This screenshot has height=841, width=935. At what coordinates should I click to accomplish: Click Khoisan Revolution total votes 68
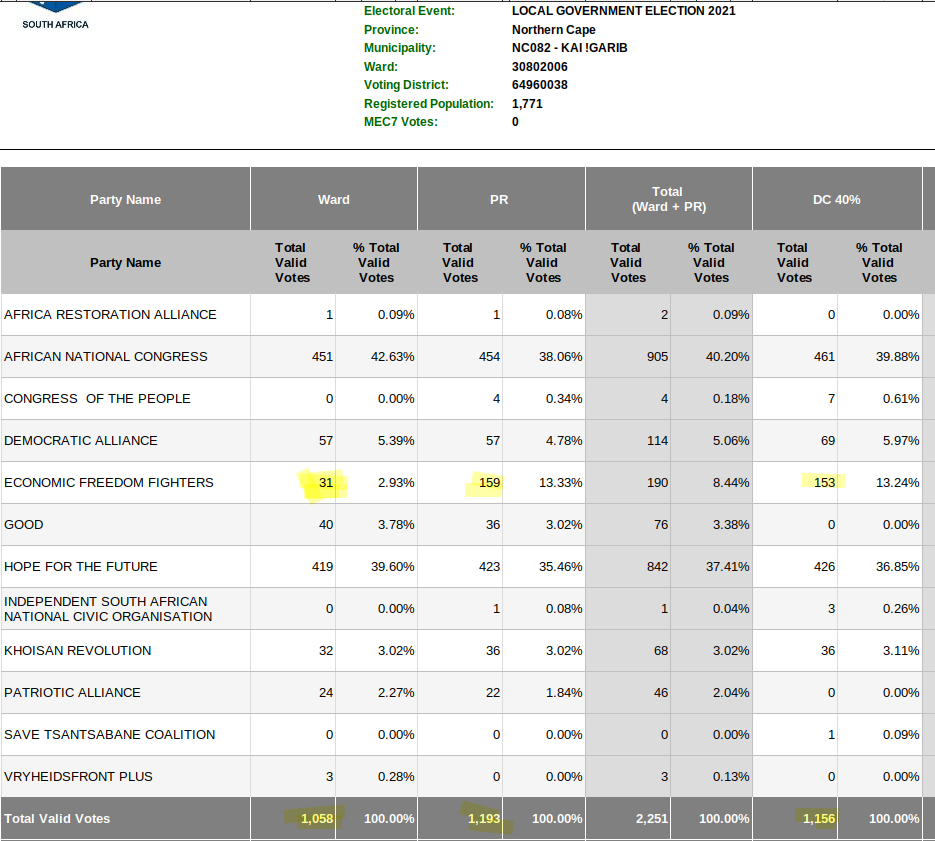pos(661,650)
